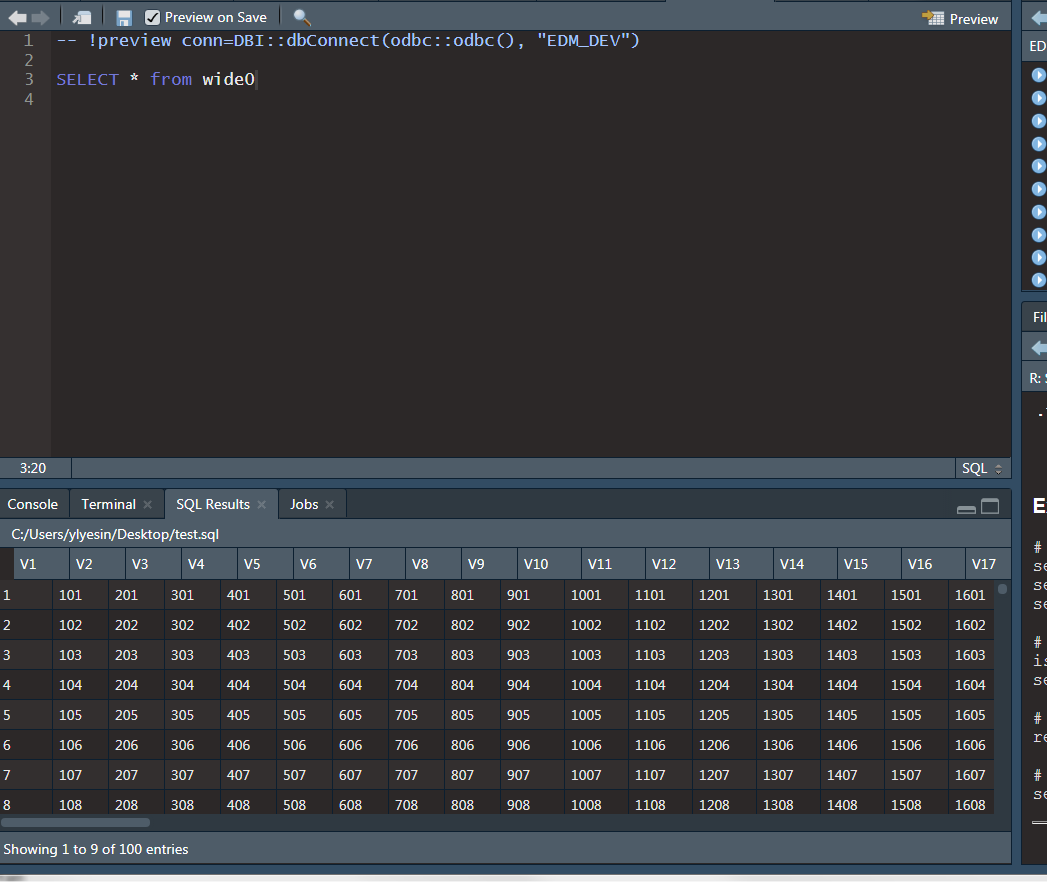Screen dimensions: 1047x882
Task: Minimize the results pane with minimize icon
Action: (965, 508)
